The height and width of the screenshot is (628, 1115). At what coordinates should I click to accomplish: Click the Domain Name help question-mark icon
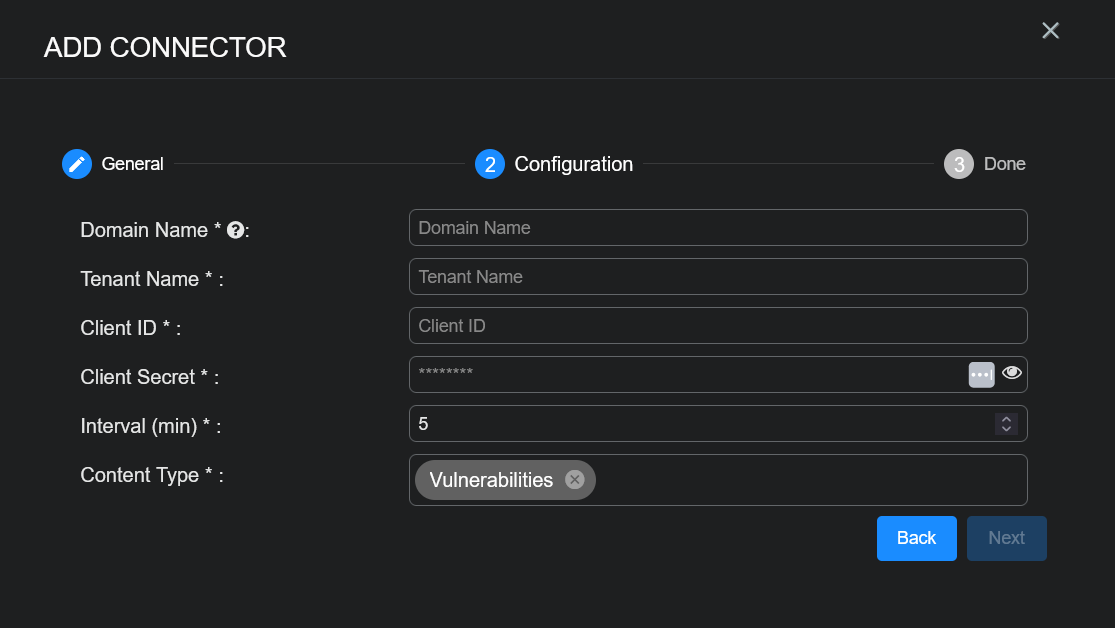(236, 230)
